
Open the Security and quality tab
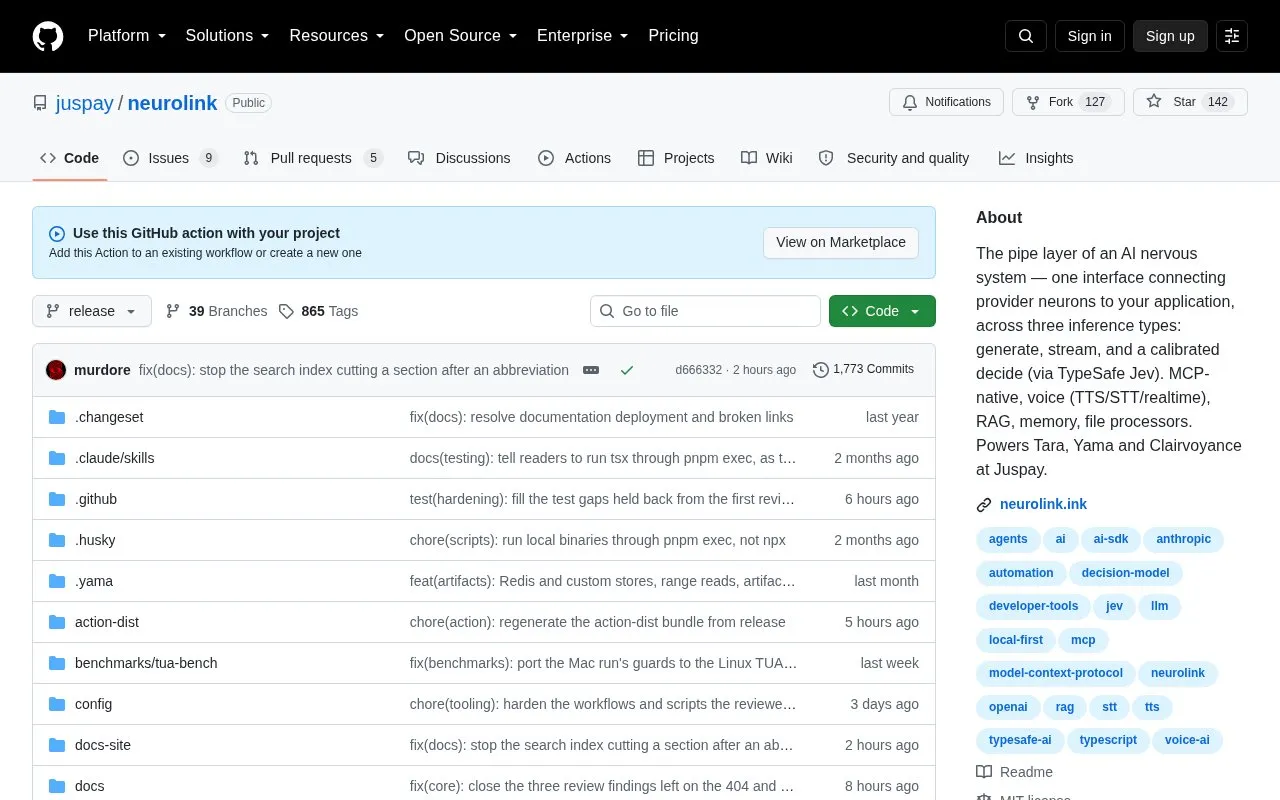pyautogui.click(x=894, y=158)
